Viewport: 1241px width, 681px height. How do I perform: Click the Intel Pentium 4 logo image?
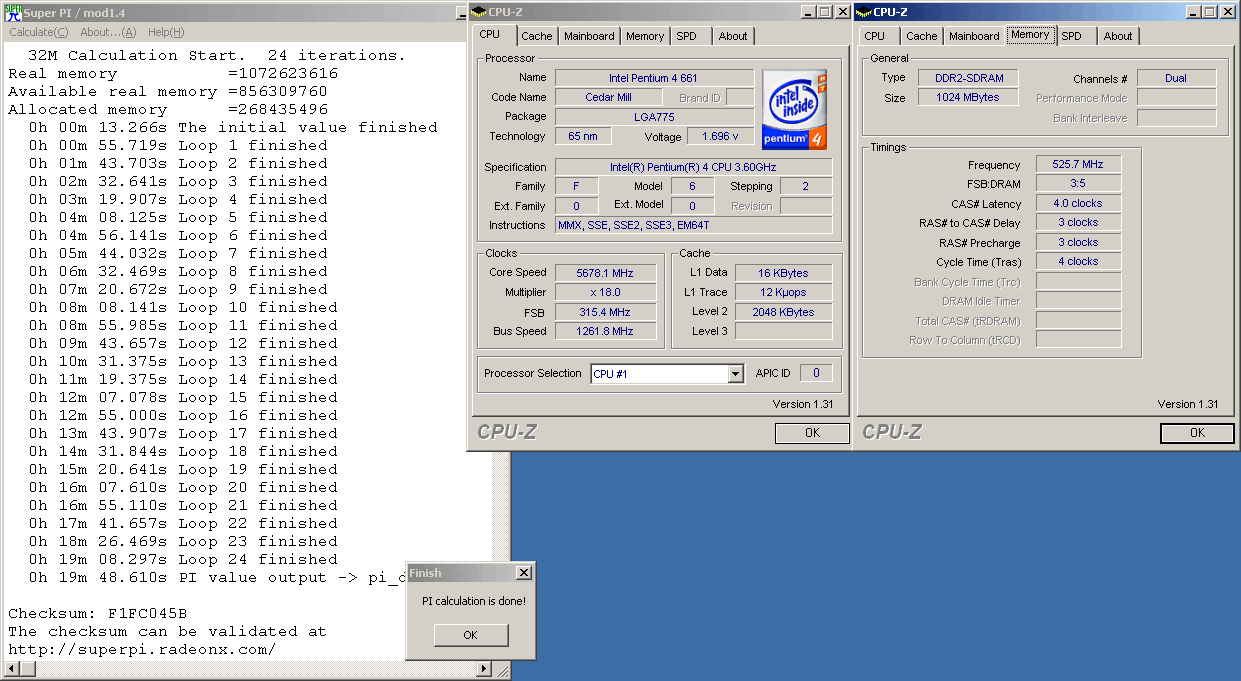[x=795, y=109]
